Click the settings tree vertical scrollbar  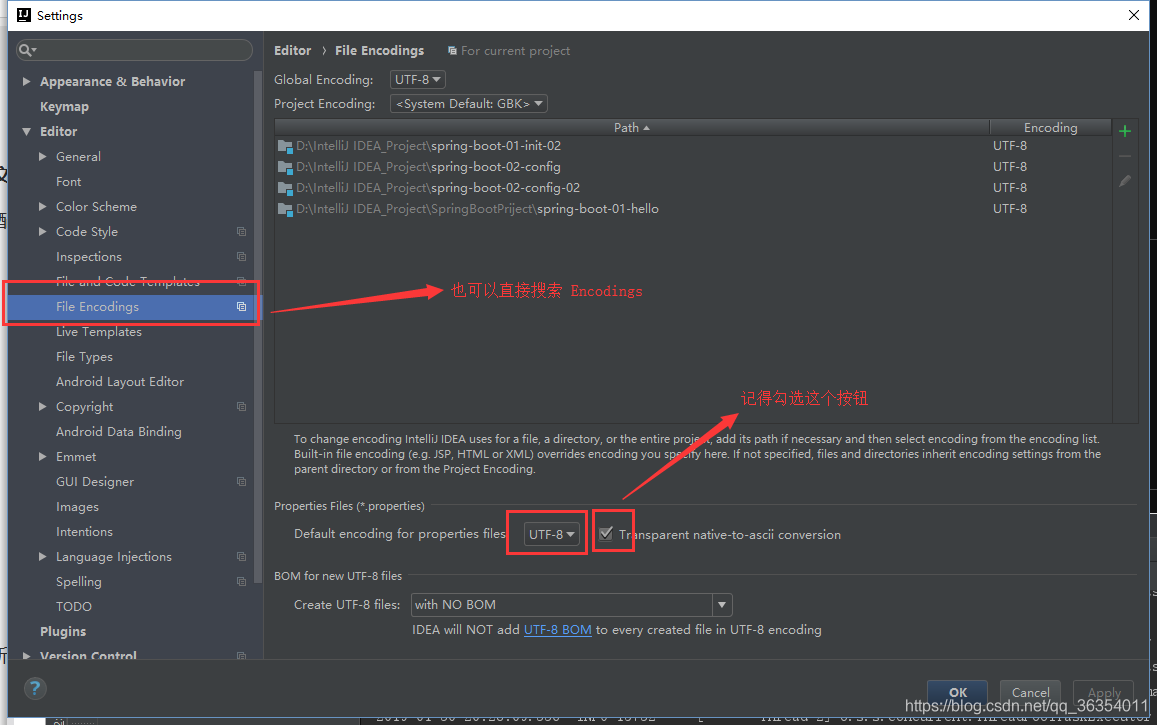pos(258,327)
